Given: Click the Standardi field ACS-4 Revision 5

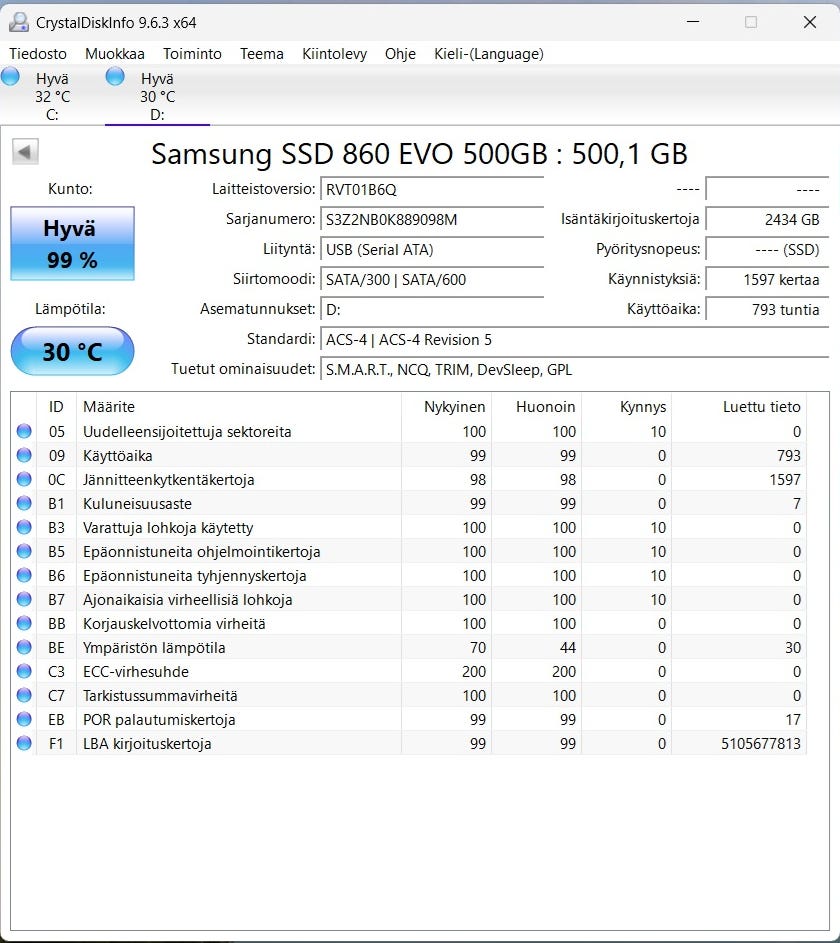Looking at the screenshot, I should coord(574,340).
